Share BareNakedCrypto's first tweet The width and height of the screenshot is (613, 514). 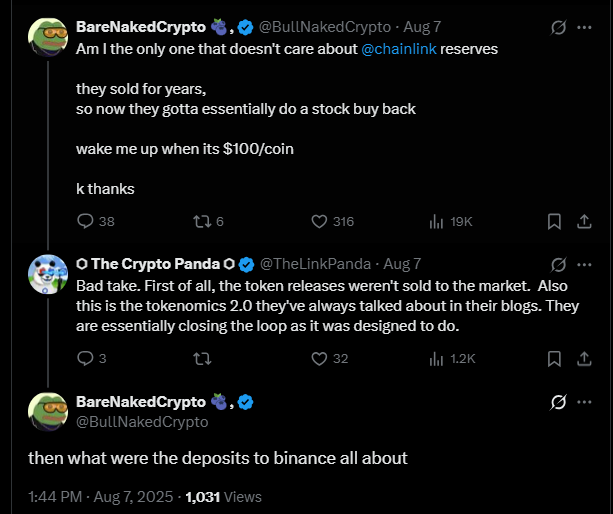(x=586, y=221)
